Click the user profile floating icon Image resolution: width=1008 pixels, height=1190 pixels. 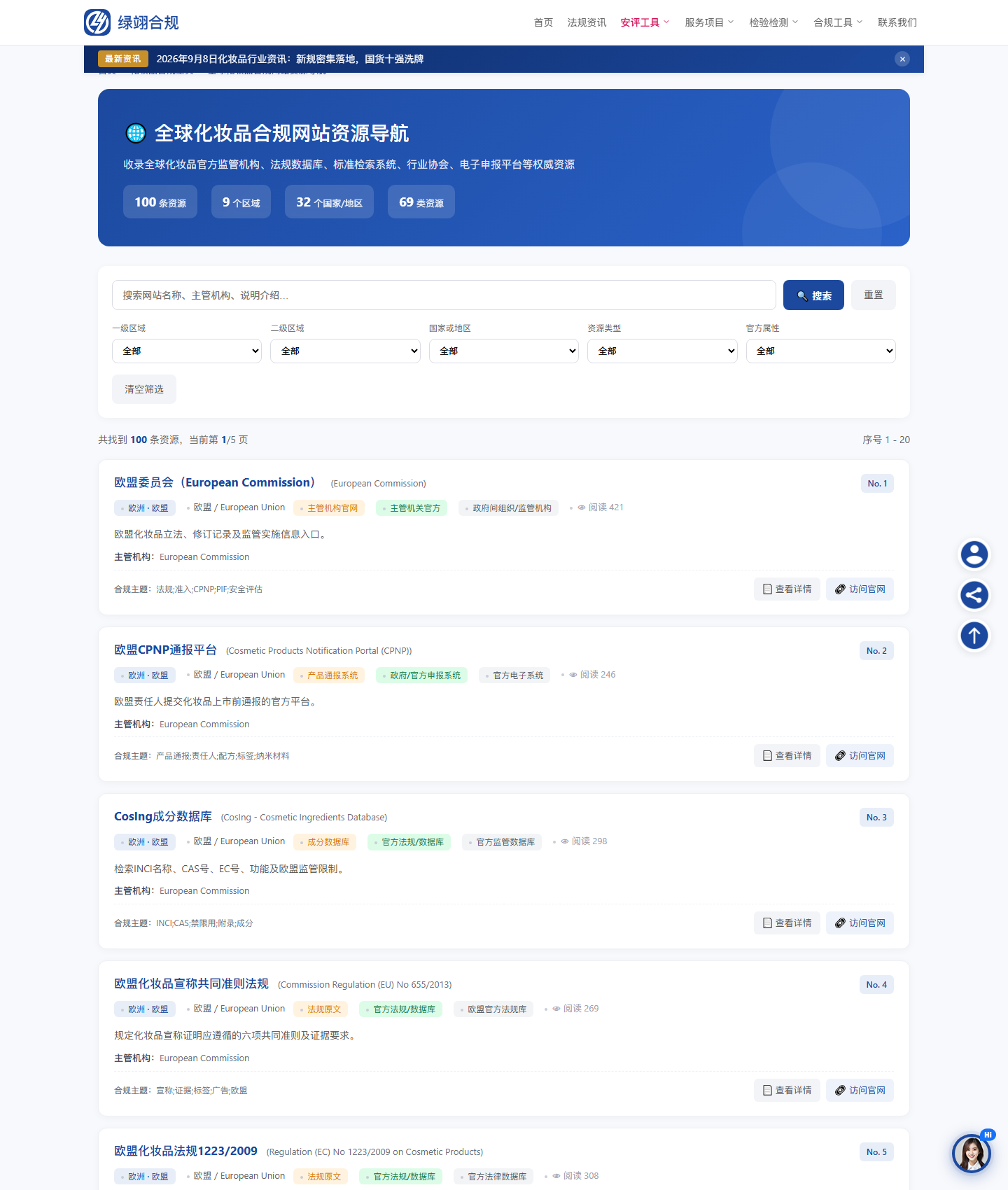click(x=974, y=554)
